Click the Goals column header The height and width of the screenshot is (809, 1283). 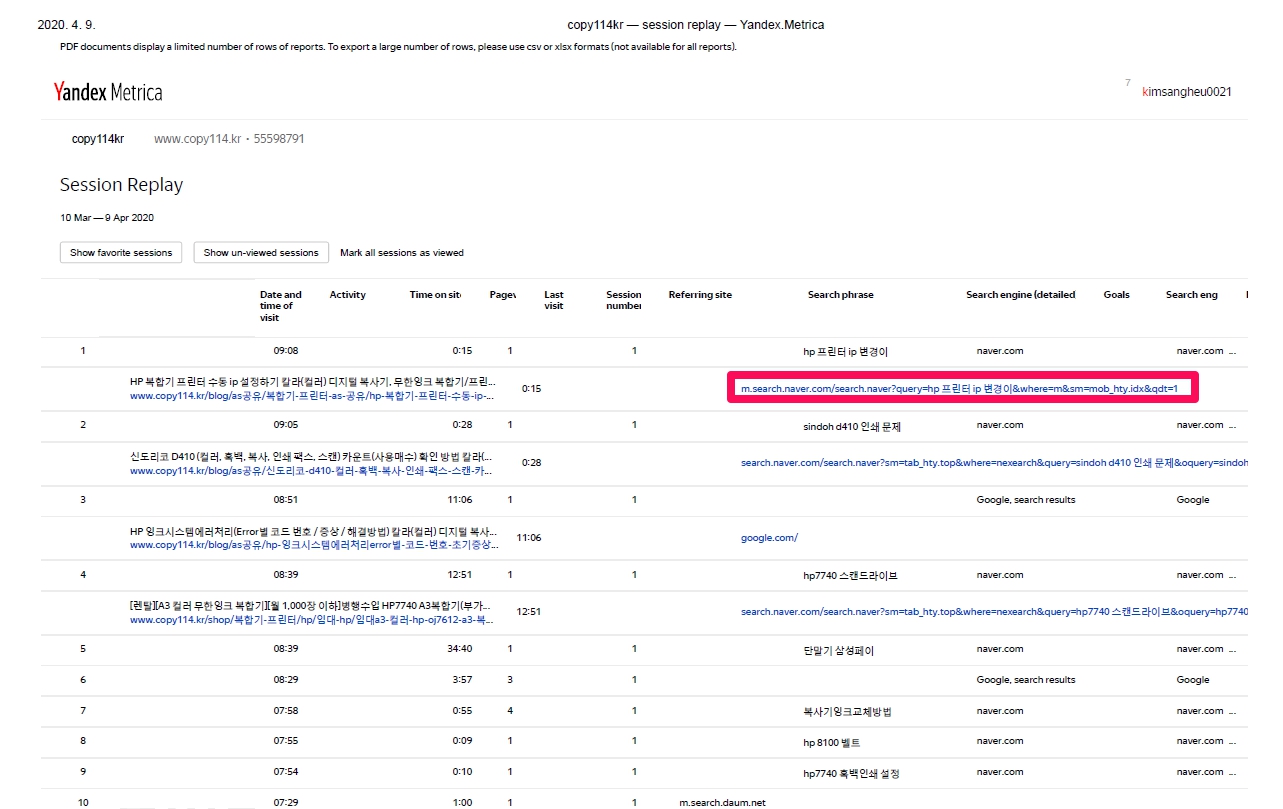pyautogui.click(x=1116, y=295)
